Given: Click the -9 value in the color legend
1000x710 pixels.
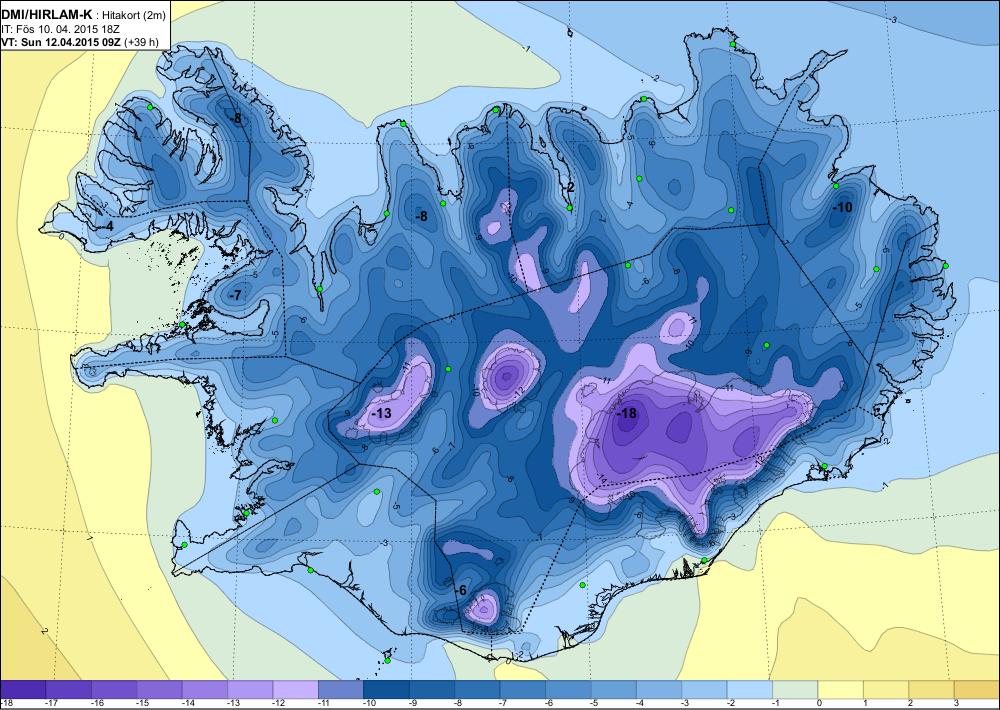Looking at the screenshot, I should pyautogui.click(x=413, y=704).
